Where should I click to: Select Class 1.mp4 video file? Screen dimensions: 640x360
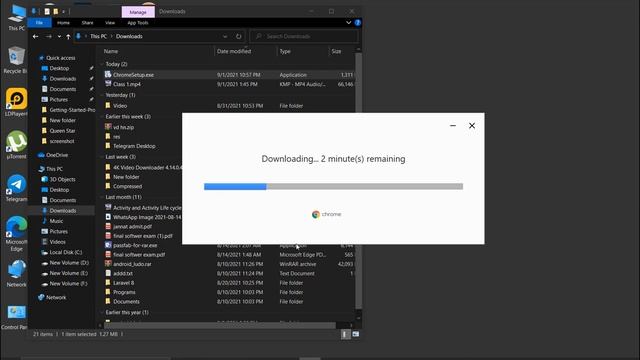(x=127, y=84)
